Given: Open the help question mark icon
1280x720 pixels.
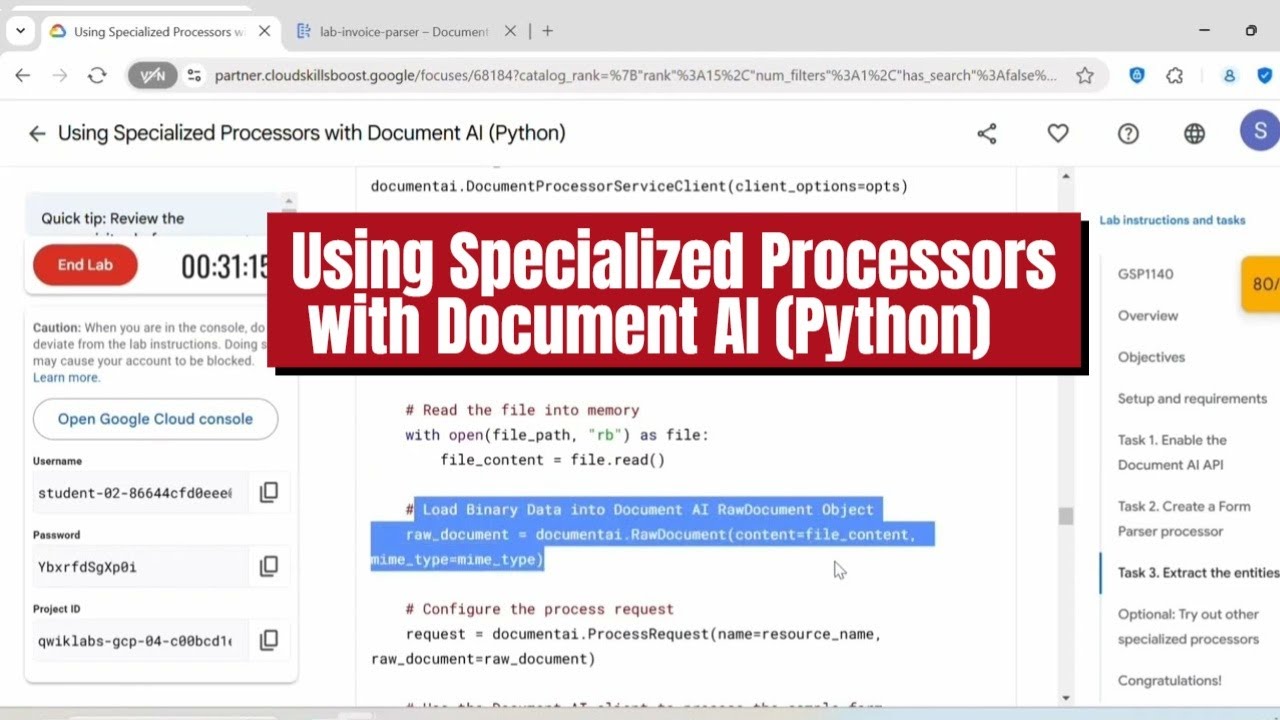Looking at the screenshot, I should (1128, 133).
